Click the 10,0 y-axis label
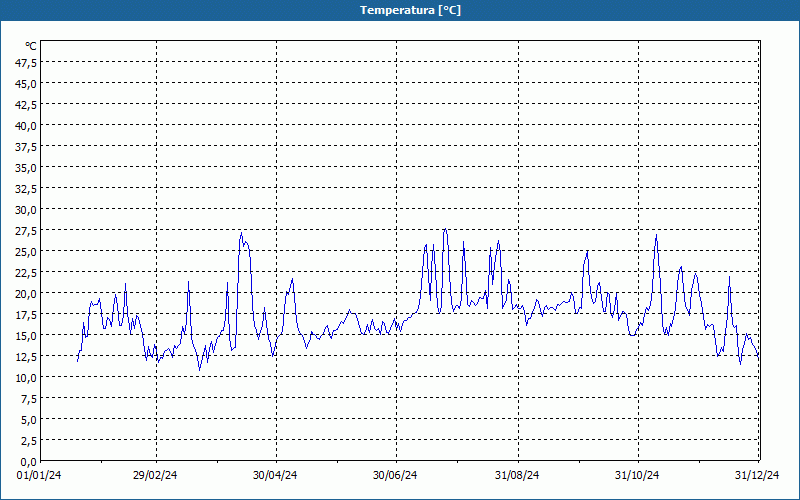800x500 pixels. [x=27, y=378]
